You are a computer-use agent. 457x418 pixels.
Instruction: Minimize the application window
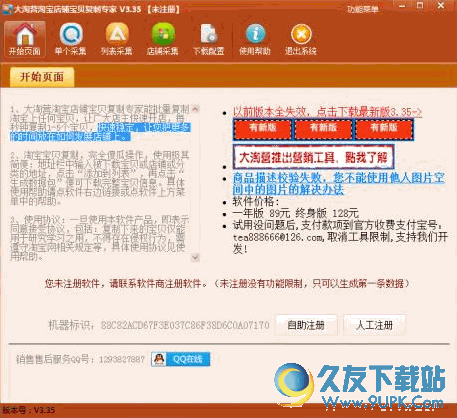pos(402,6)
